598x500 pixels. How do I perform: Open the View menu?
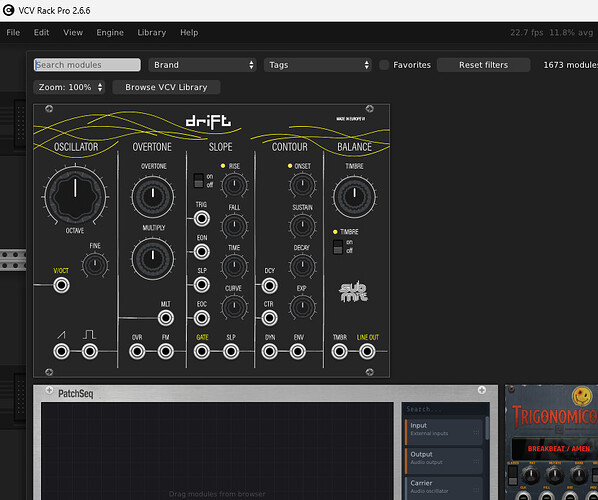pyautogui.click(x=73, y=32)
